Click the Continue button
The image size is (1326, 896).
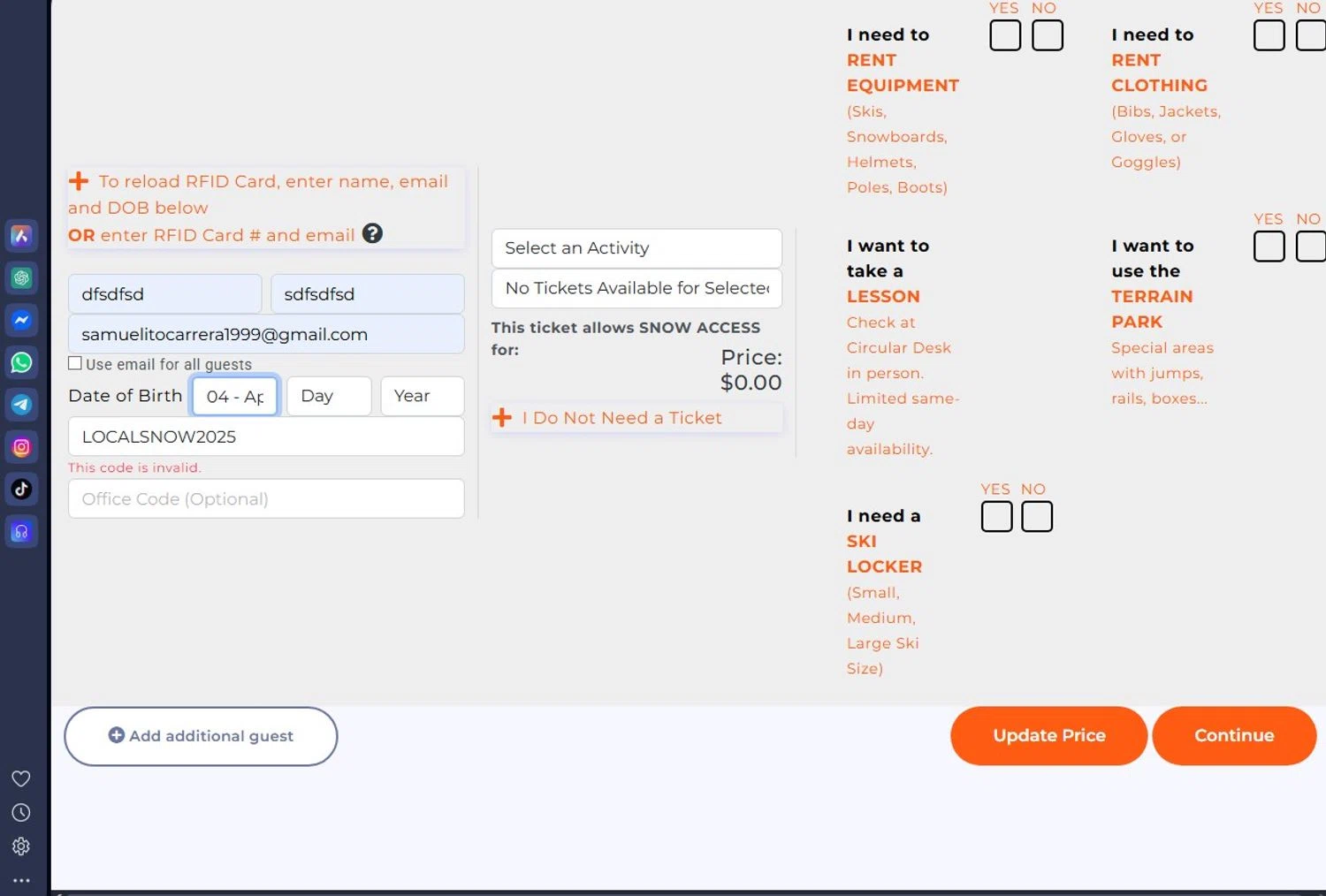point(1234,735)
